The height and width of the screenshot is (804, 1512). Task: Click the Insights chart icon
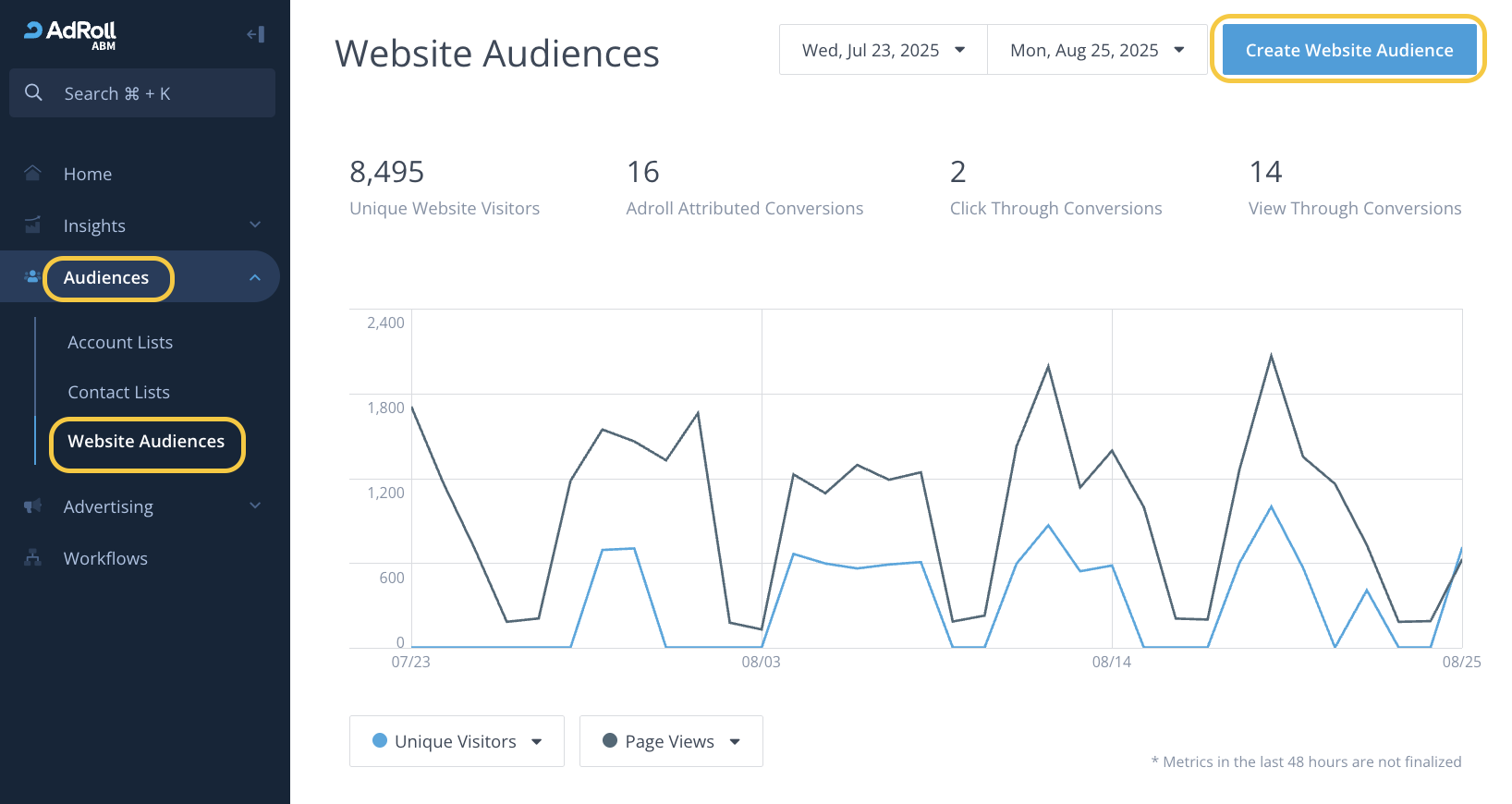point(32,225)
